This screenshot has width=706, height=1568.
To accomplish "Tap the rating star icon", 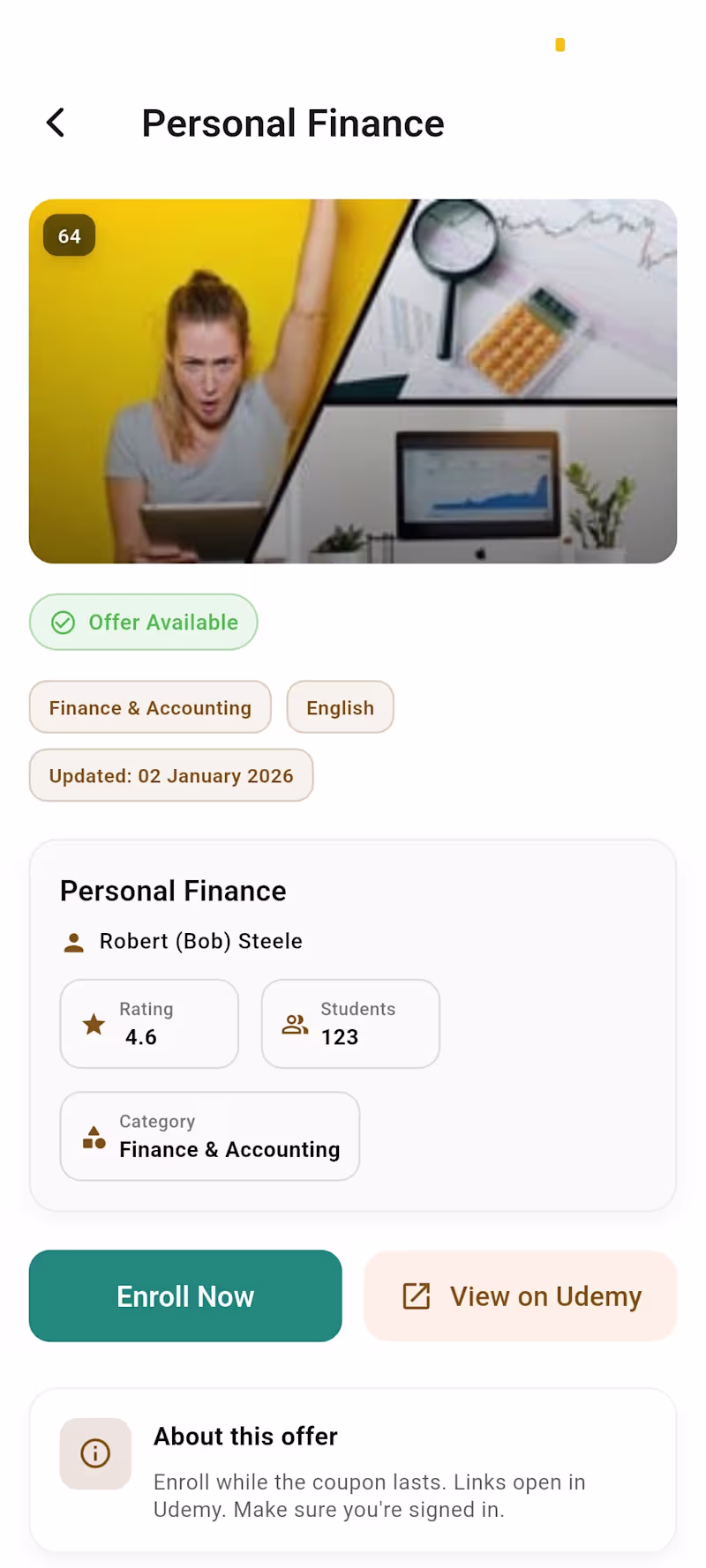I will click(x=94, y=1024).
